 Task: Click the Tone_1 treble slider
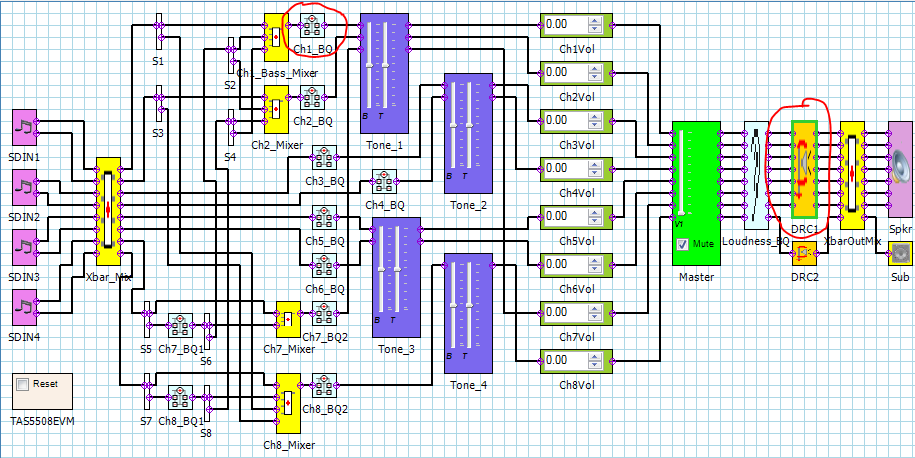(385, 65)
